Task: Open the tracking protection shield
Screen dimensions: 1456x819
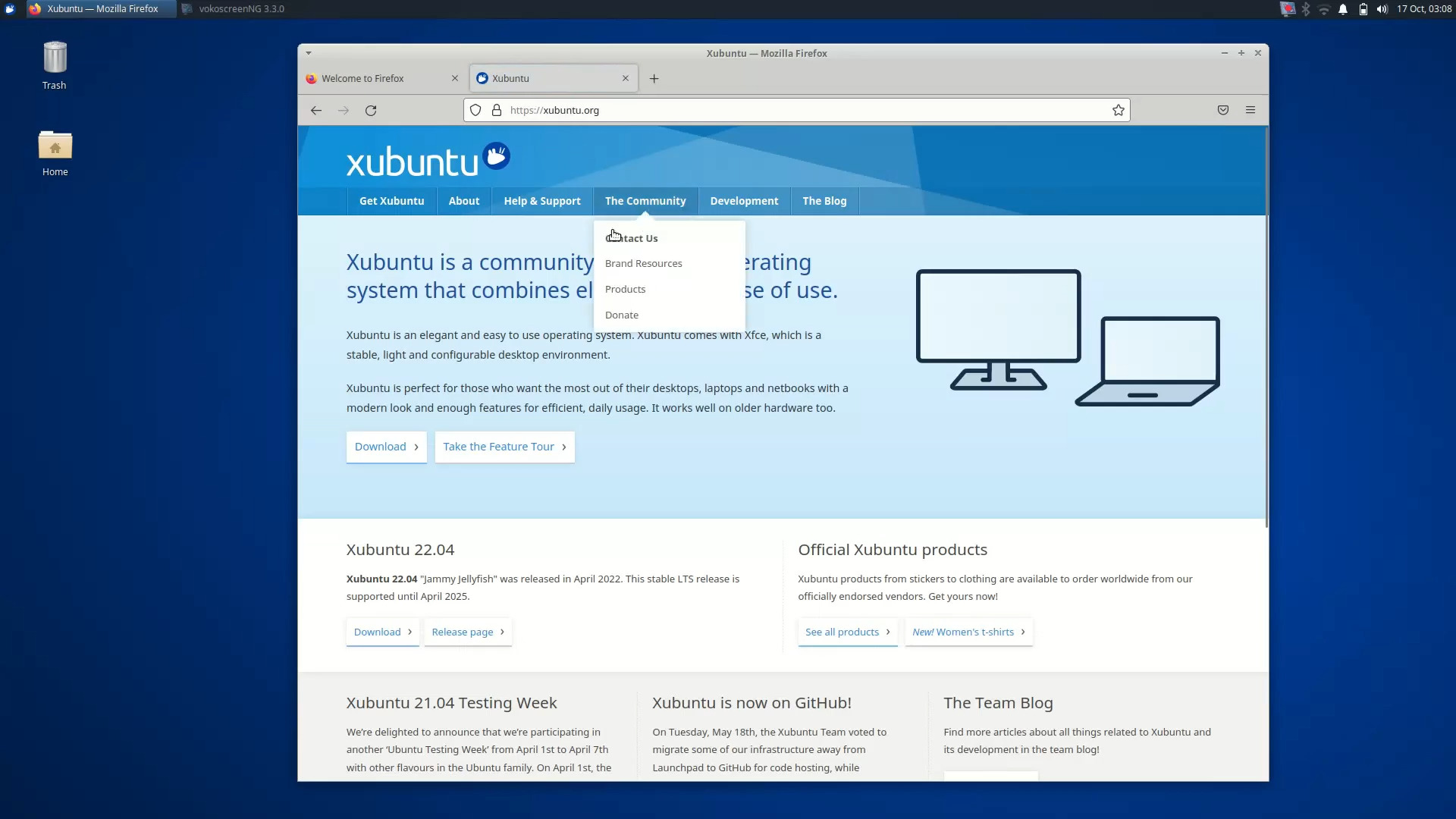Action: (x=475, y=110)
